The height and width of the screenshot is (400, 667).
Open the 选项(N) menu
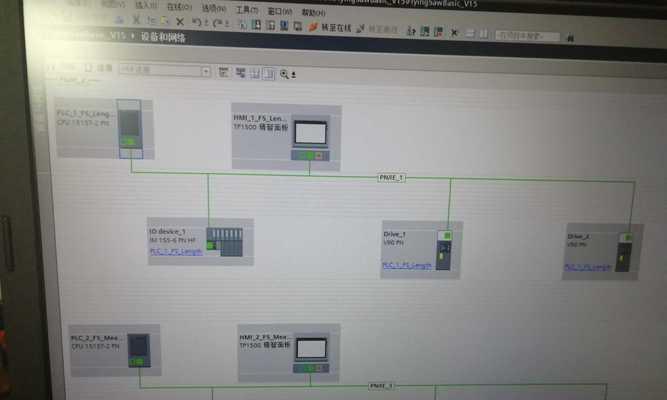214,8
